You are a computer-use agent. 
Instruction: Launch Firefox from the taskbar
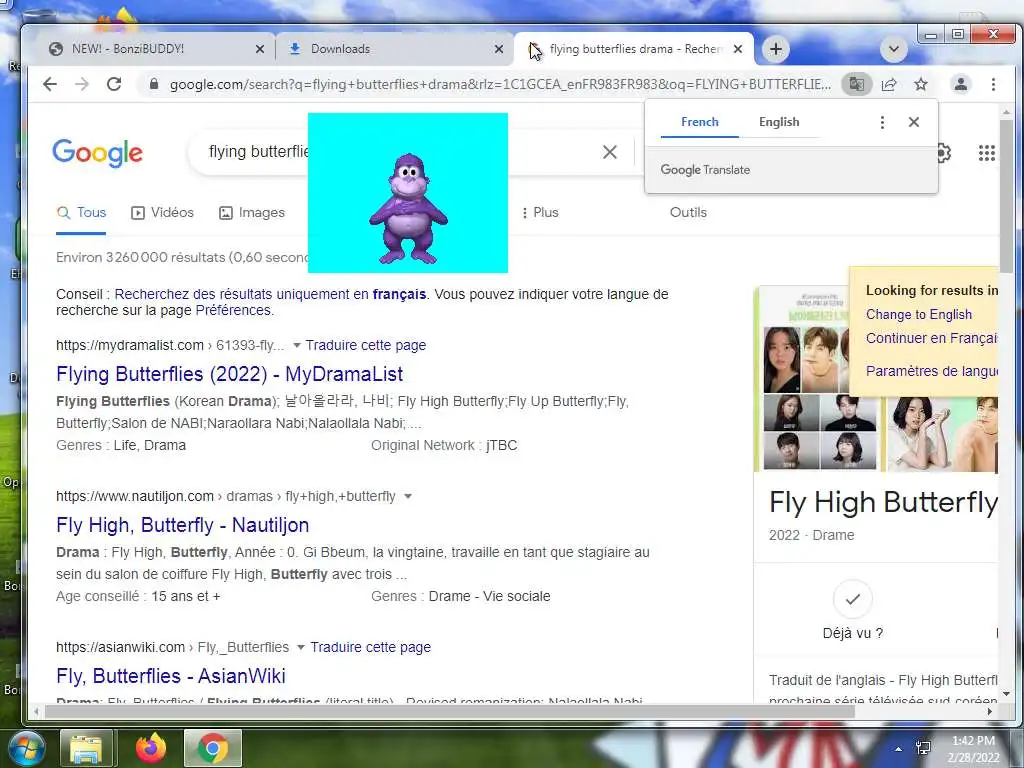pyautogui.click(x=150, y=748)
